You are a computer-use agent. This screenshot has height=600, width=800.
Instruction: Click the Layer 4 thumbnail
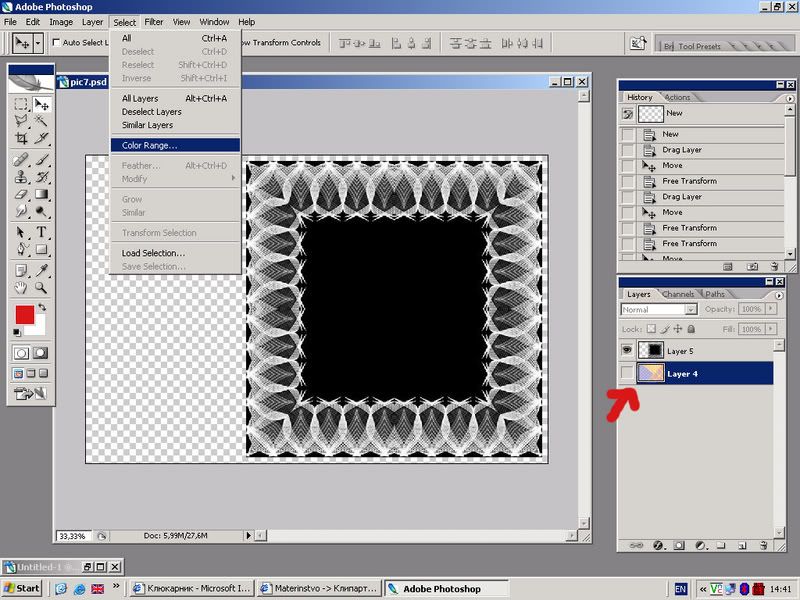(651, 373)
